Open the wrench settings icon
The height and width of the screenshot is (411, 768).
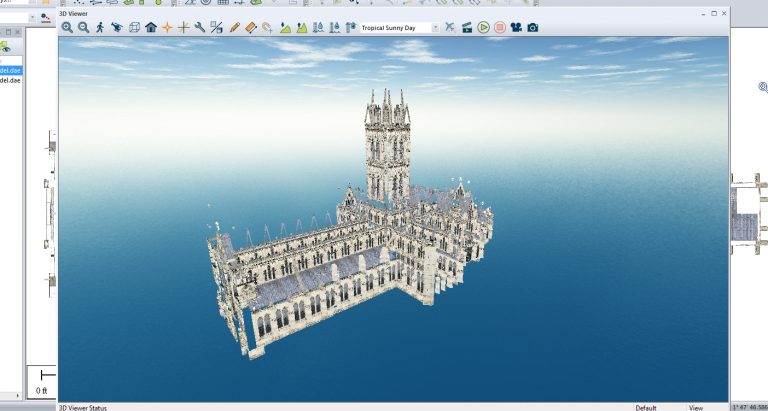(x=200, y=27)
